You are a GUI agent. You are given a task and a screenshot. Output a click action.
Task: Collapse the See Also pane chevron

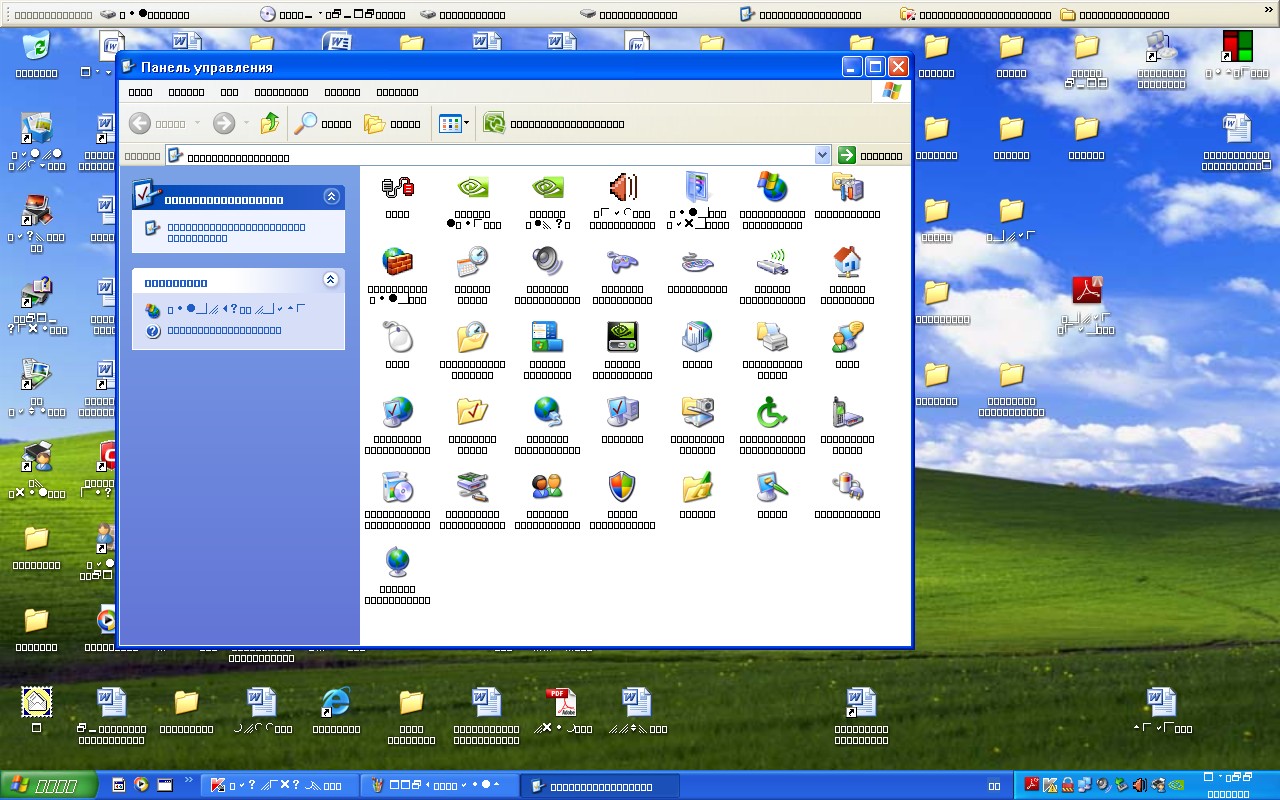coord(331,281)
